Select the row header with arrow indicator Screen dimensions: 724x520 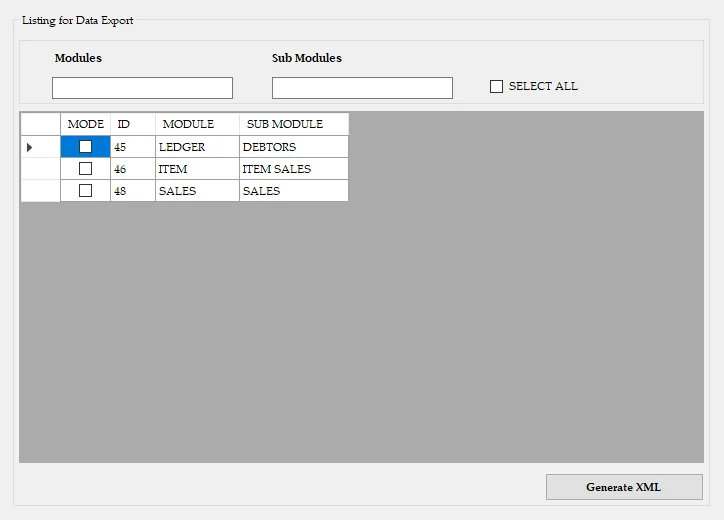tap(40, 147)
